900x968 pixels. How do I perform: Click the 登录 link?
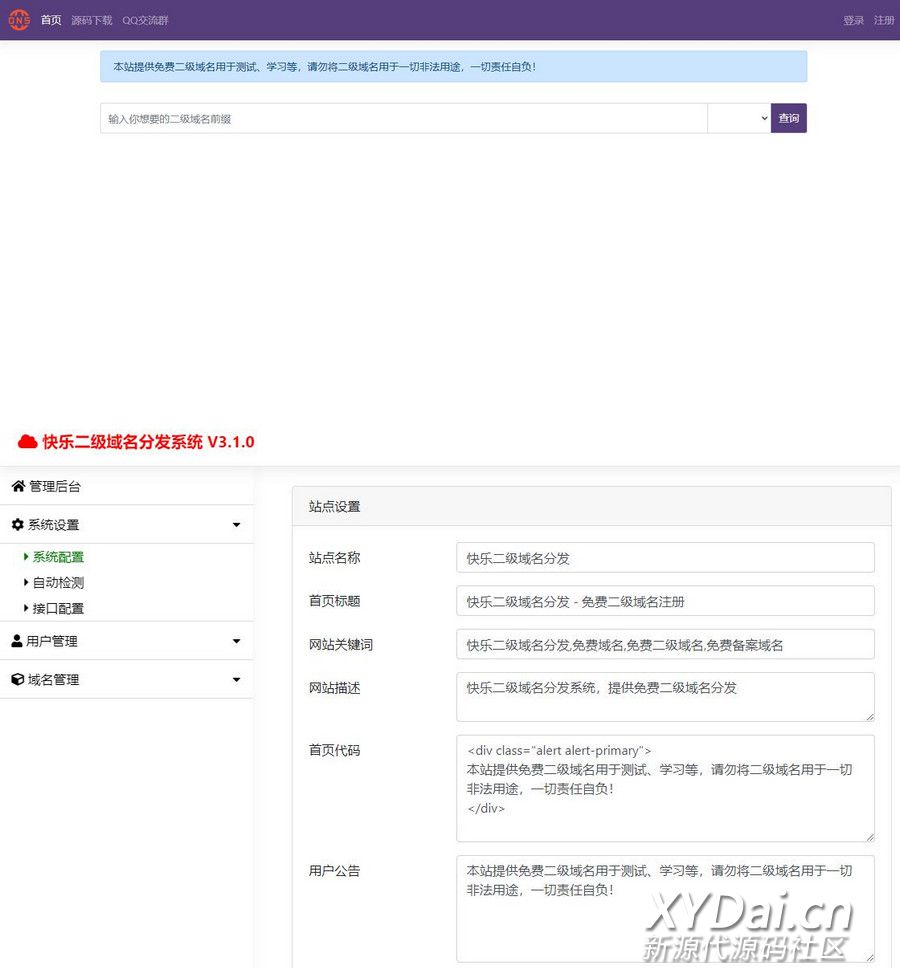pyautogui.click(x=853, y=20)
